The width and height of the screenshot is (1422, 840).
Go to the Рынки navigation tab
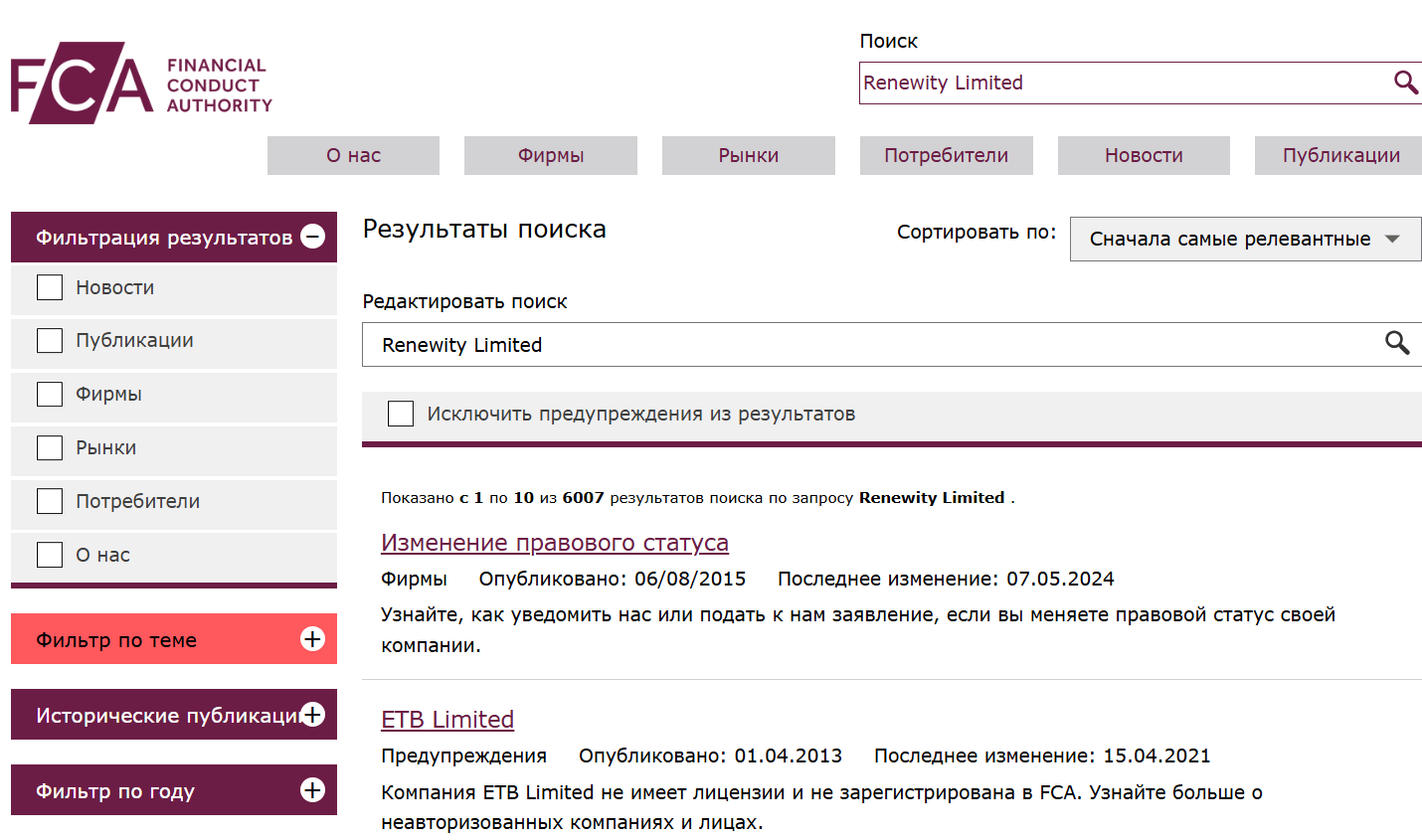pyautogui.click(x=748, y=155)
